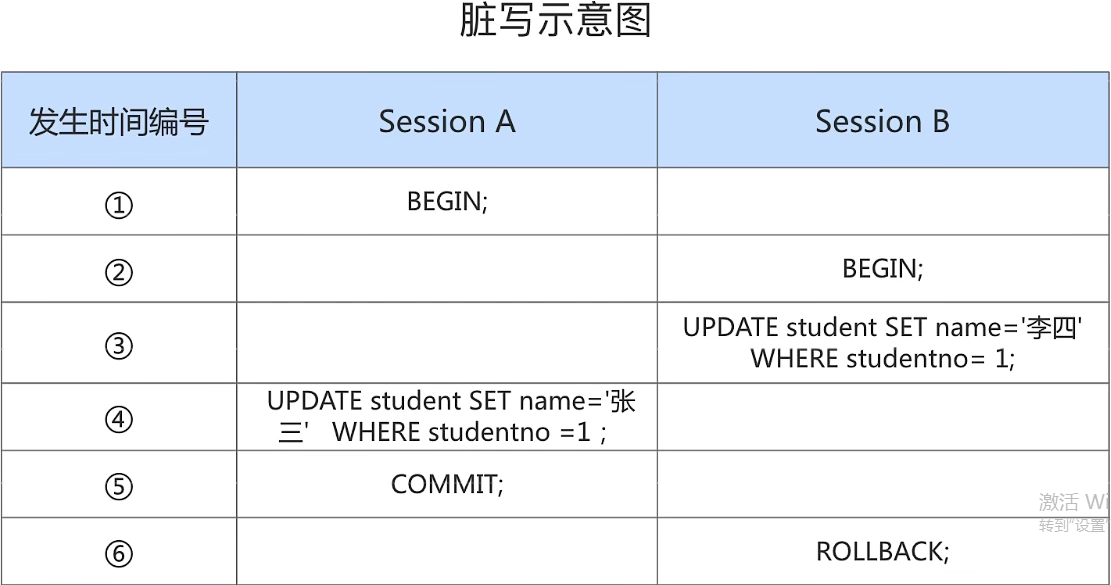Viewport: 1111px width, 585px height.
Task: Select the Session A column header
Action: point(447,120)
